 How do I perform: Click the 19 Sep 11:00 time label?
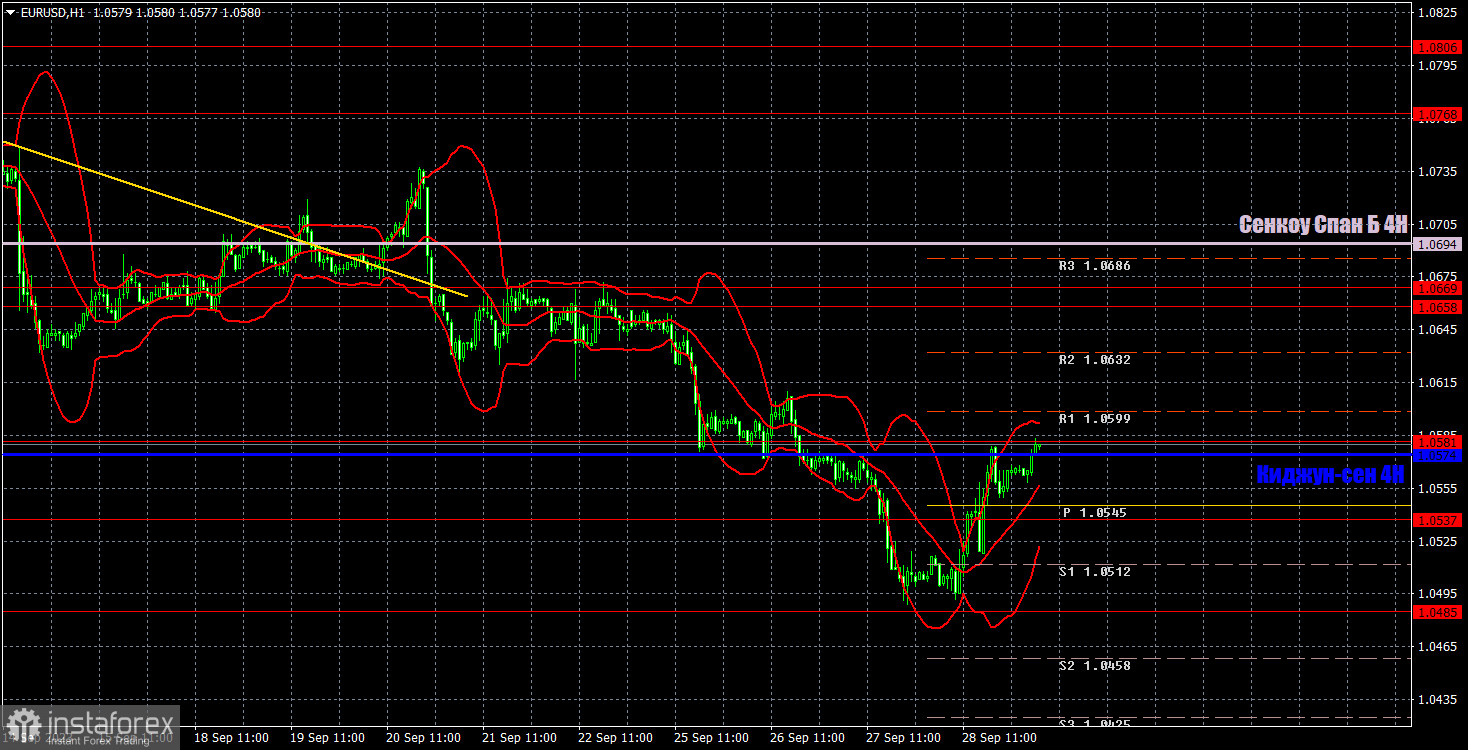pyautogui.click(x=326, y=738)
